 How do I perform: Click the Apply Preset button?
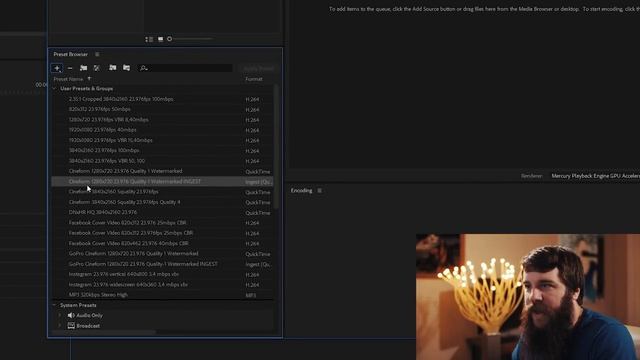pyautogui.click(x=258, y=68)
